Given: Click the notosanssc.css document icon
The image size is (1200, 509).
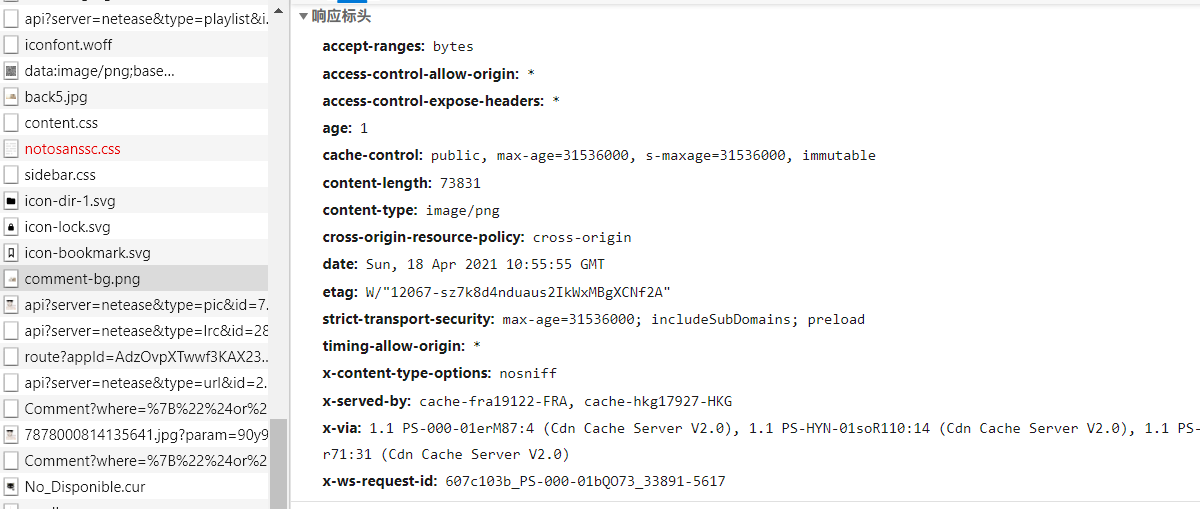Looking at the screenshot, I should pos(11,149).
